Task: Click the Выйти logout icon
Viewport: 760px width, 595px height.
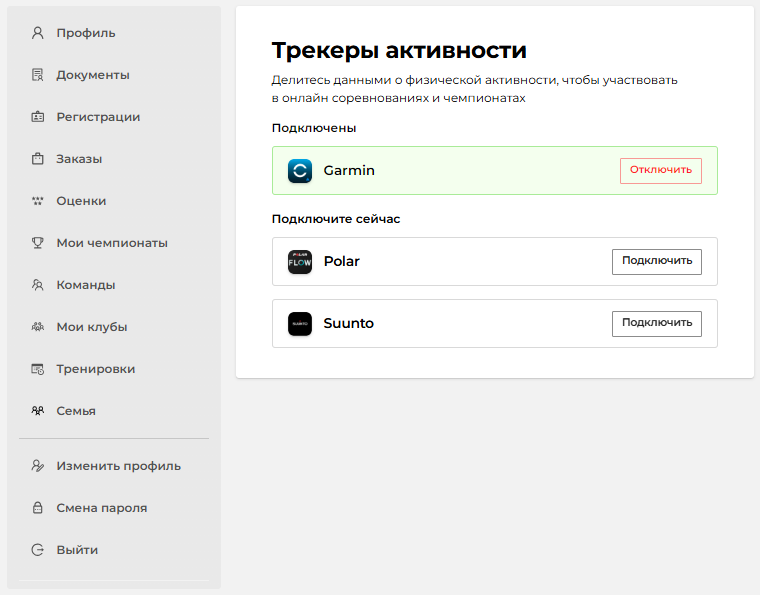Action: point(37,550)
